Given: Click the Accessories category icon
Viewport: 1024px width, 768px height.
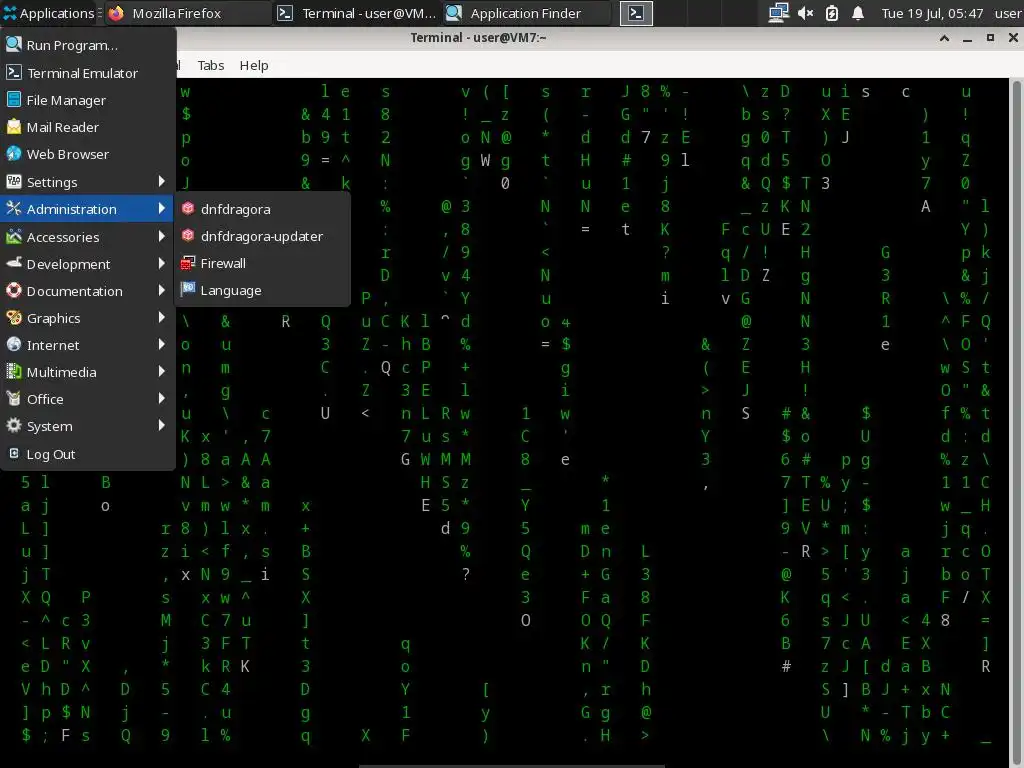Looking at the screenshot, I should [x=14, y=236].
